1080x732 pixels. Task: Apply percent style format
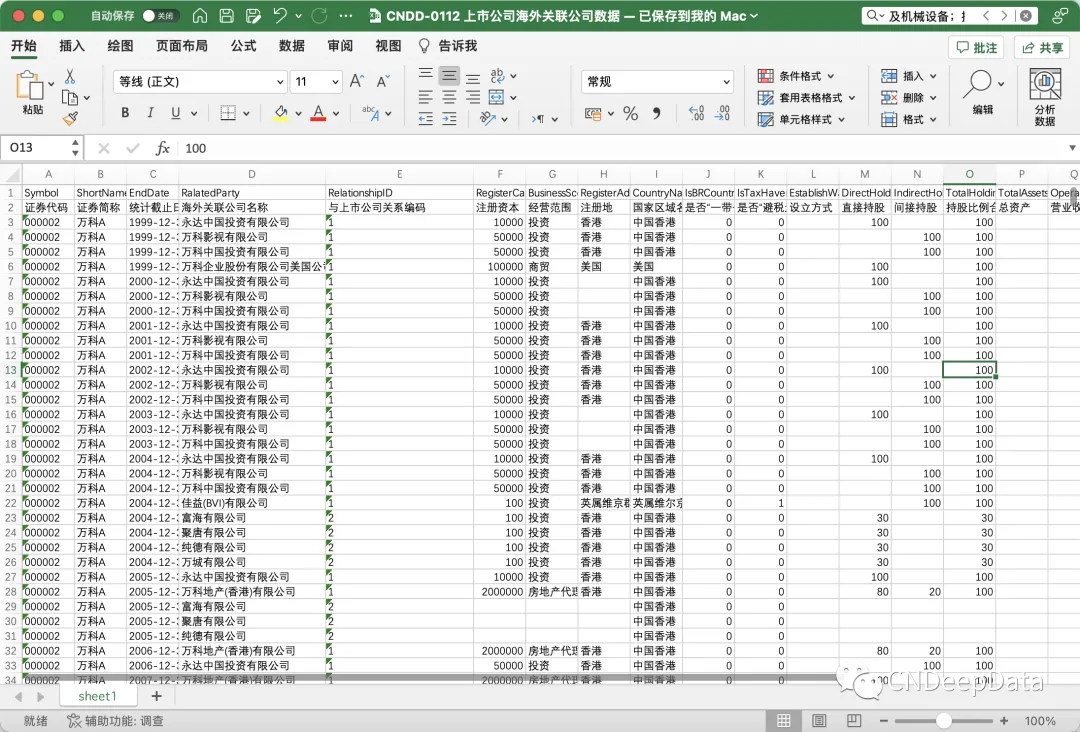[x=630, y=114]
